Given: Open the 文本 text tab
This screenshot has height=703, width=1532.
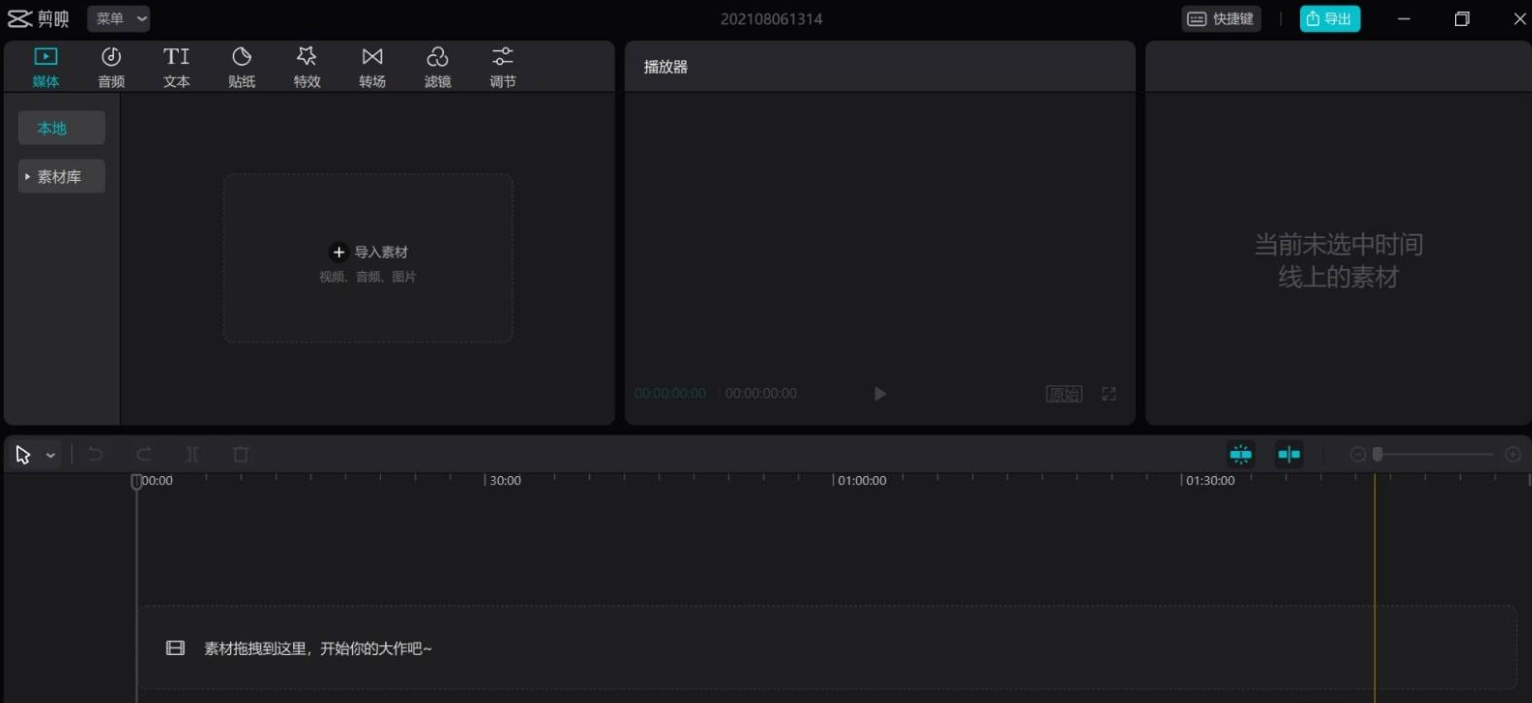Looking at the screenshot, I should (177, 67).
